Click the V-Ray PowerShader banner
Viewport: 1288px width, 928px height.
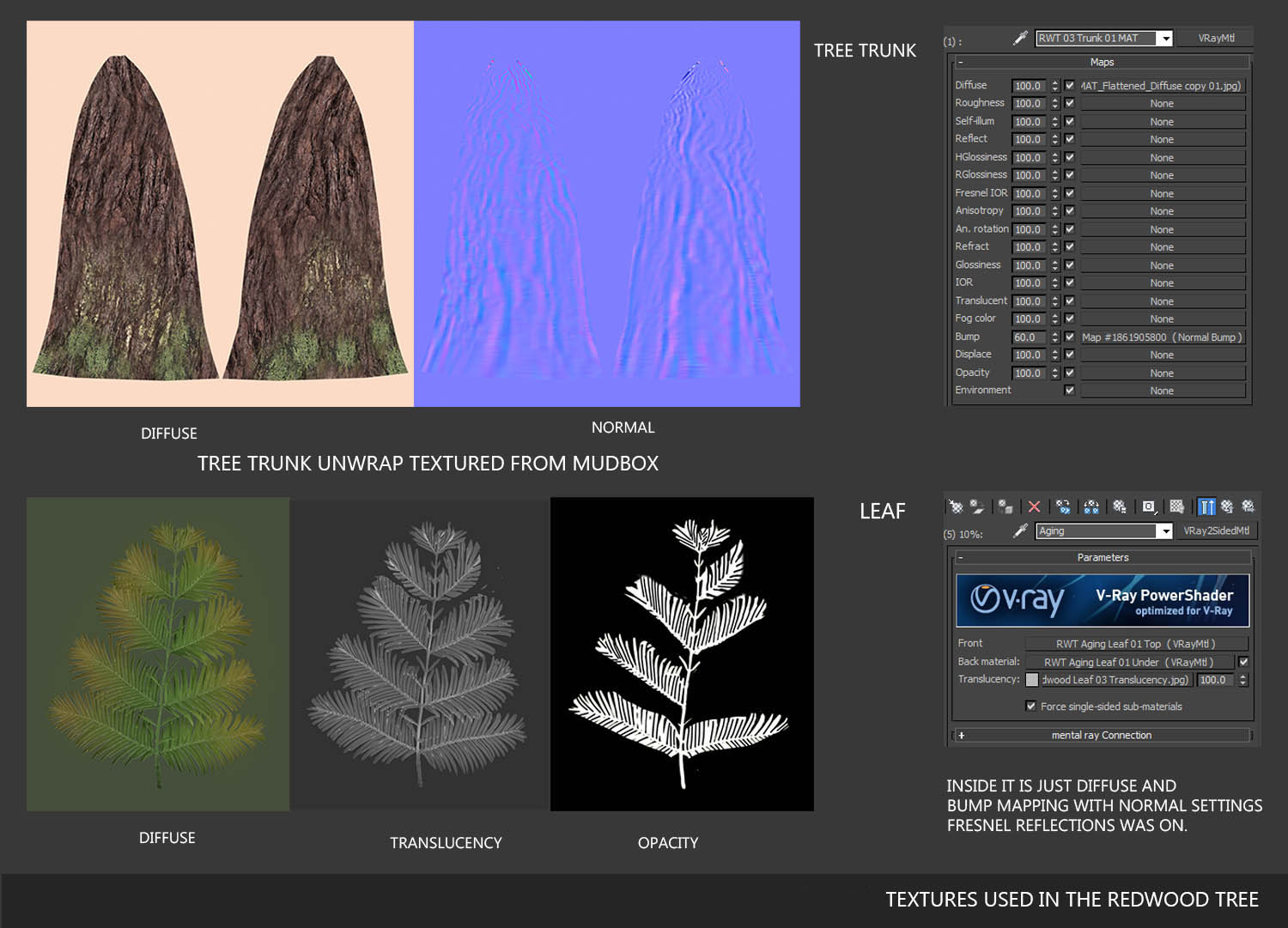(1103, 600)
